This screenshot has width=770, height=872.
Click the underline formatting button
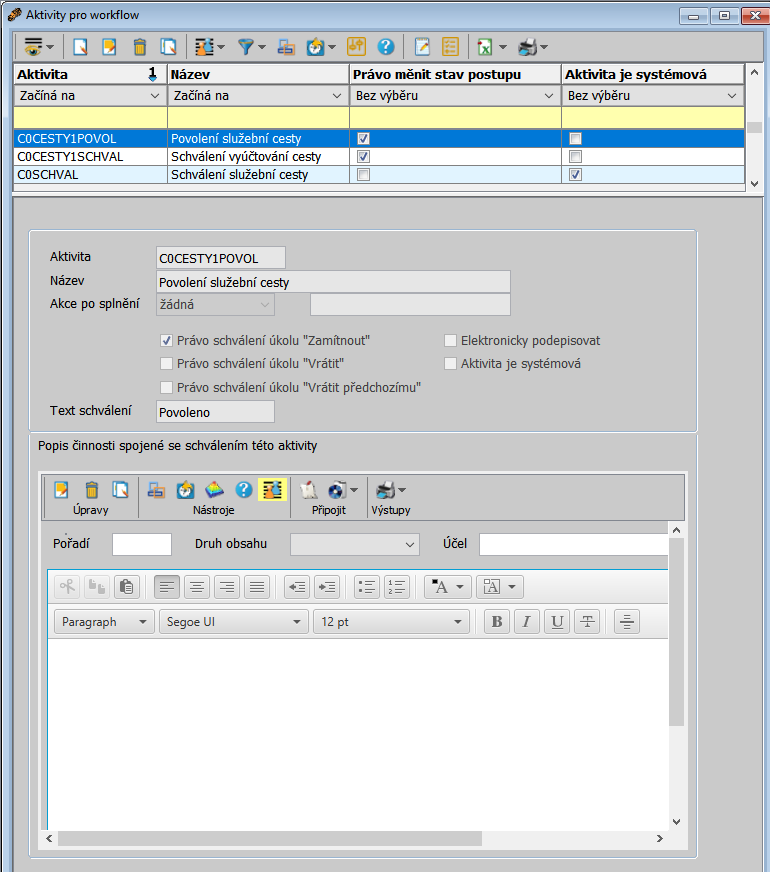[557, 622]
